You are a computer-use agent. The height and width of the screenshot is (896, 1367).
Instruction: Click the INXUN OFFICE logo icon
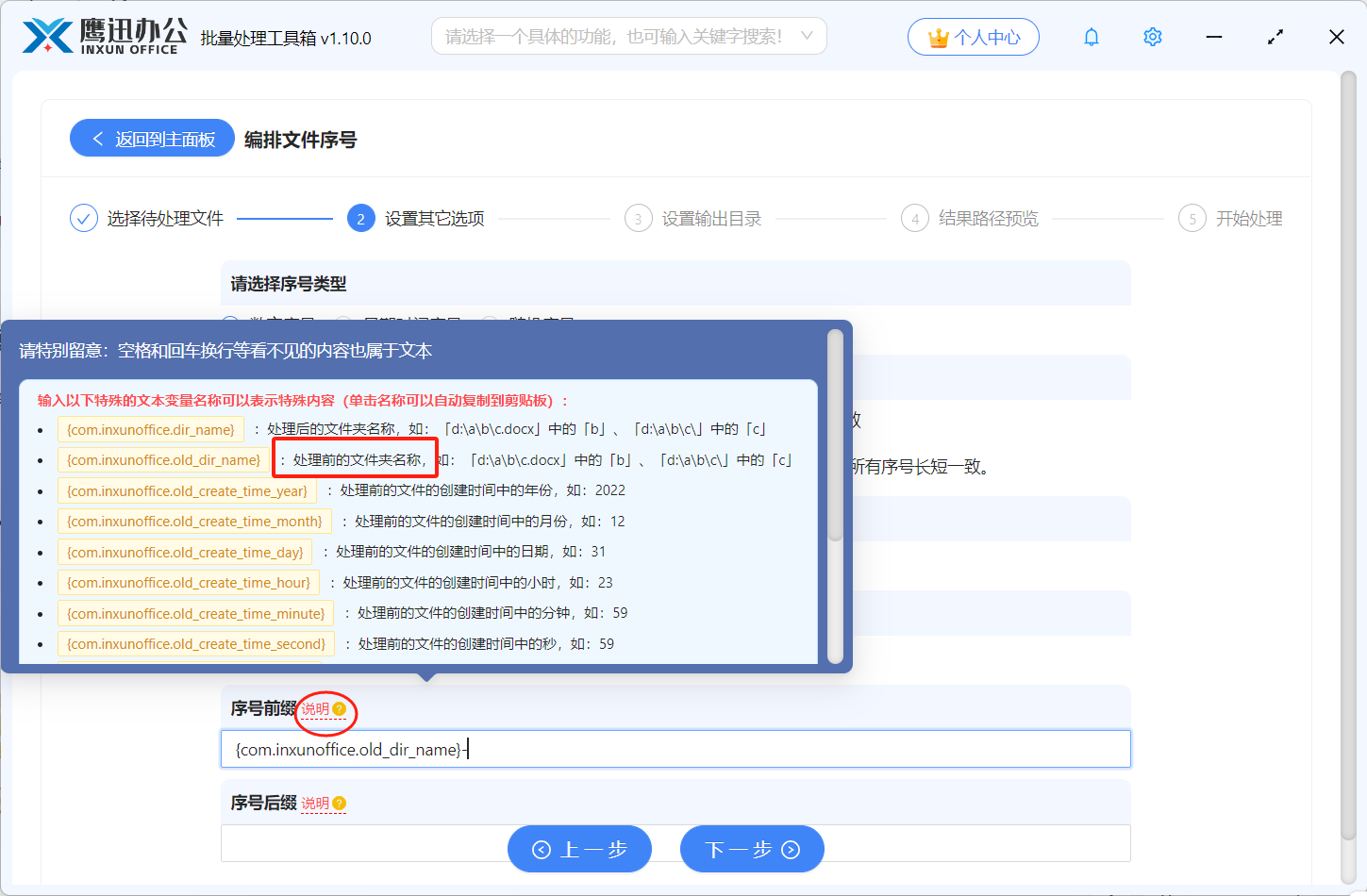click(x=49, y=36)
